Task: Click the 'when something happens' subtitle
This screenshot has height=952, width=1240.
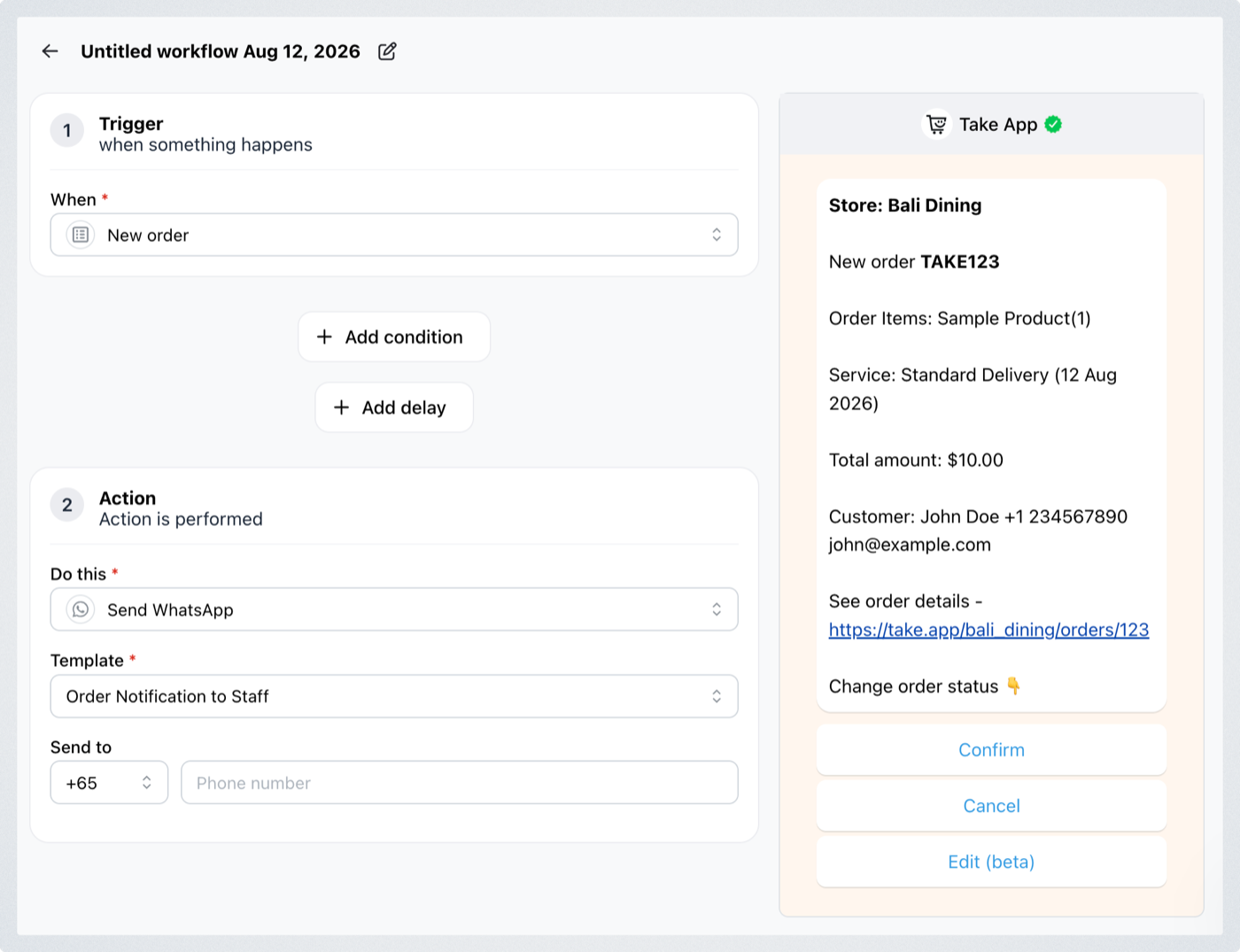Action: click(205, 145)
